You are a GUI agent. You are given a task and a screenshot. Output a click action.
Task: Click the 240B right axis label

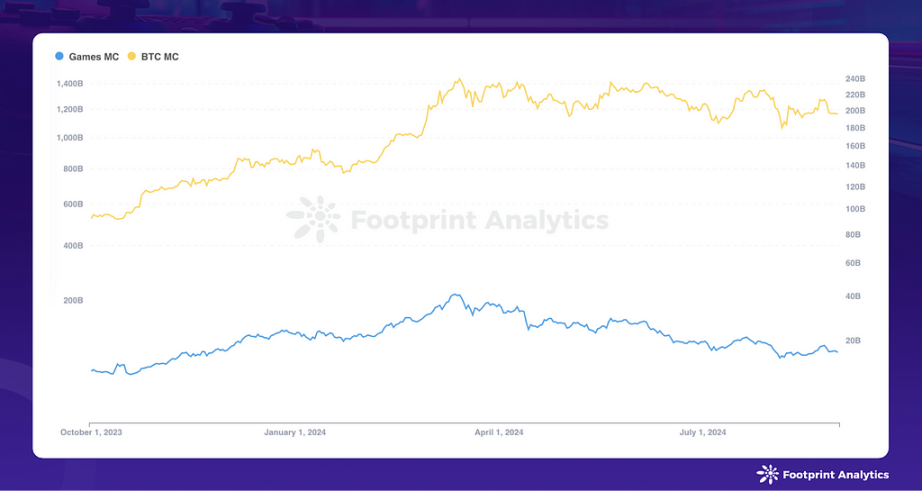click(x=855, y=78)
